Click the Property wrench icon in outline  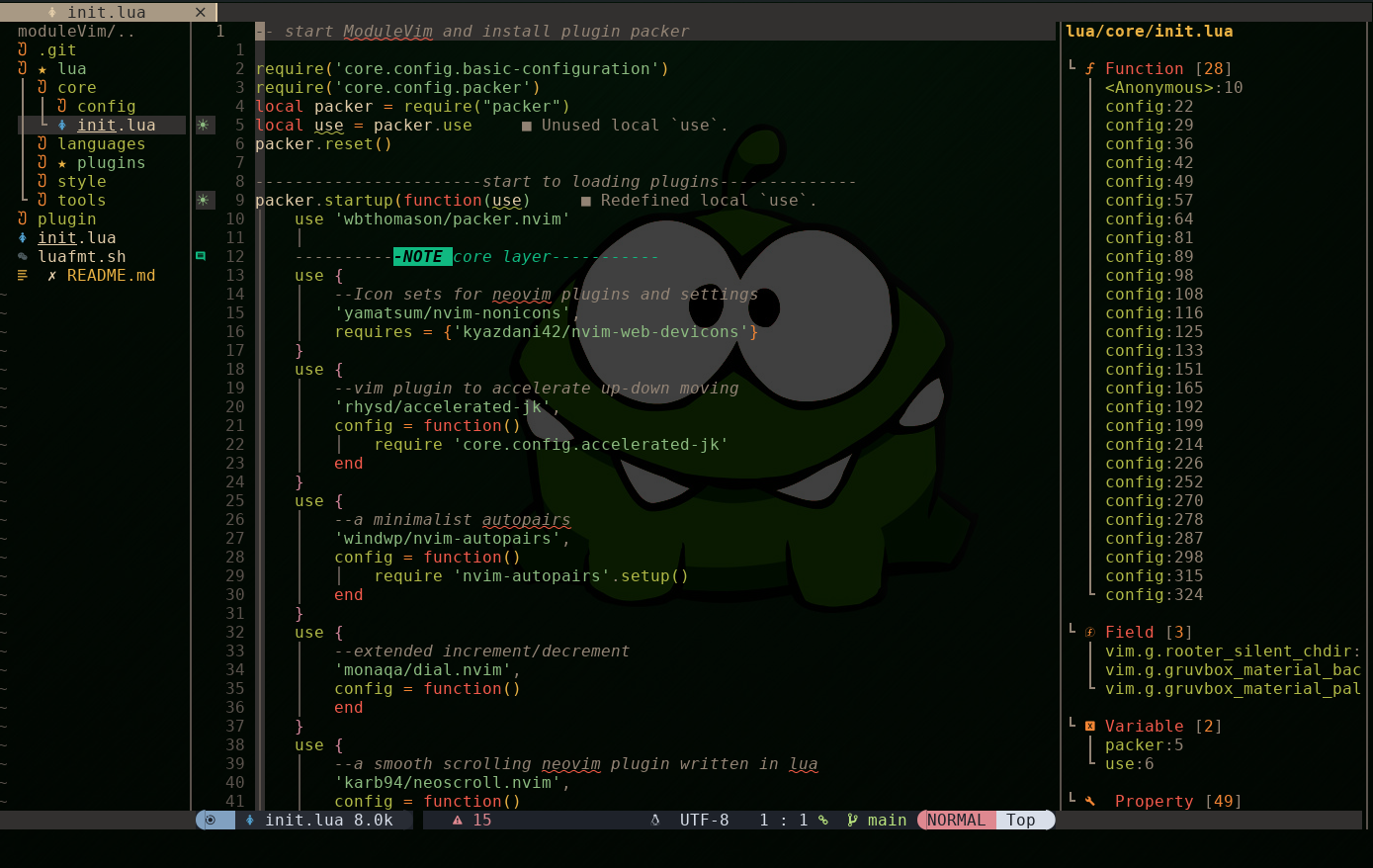1090,802
